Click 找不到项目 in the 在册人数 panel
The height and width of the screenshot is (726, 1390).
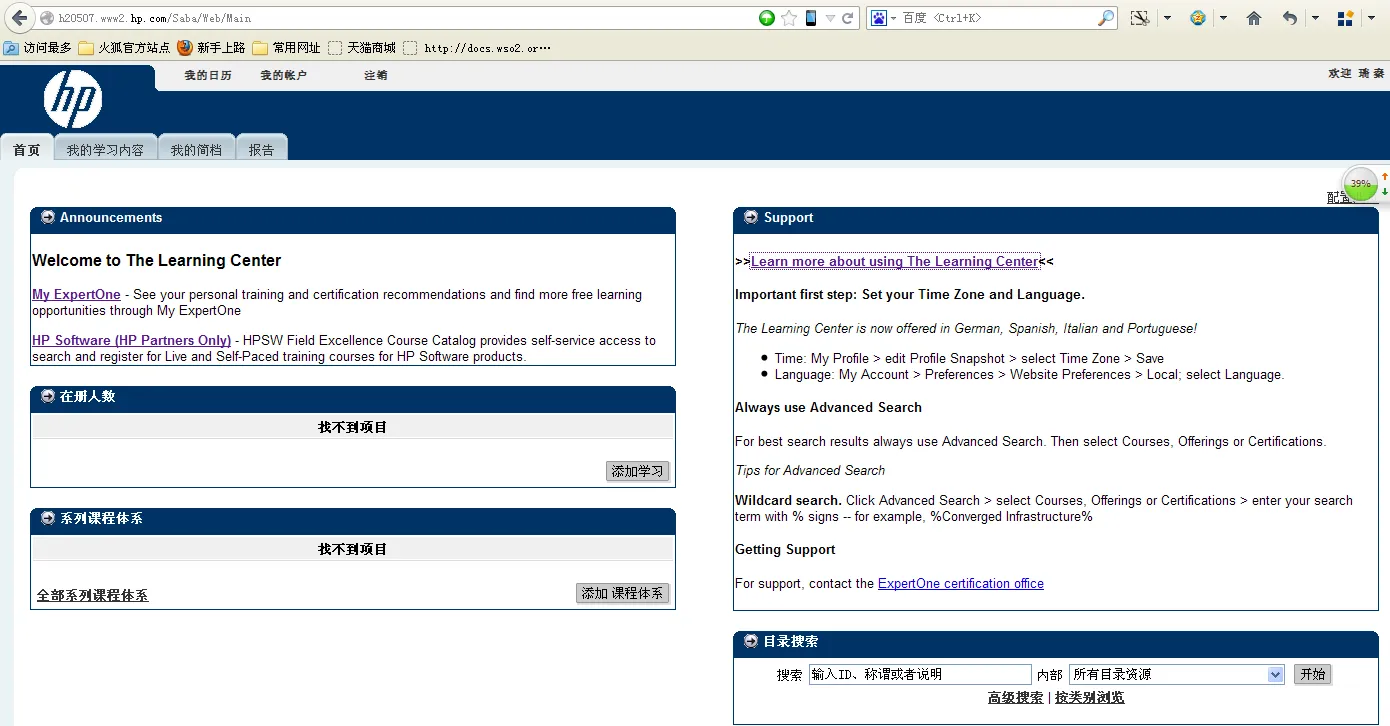pos(353,428)
